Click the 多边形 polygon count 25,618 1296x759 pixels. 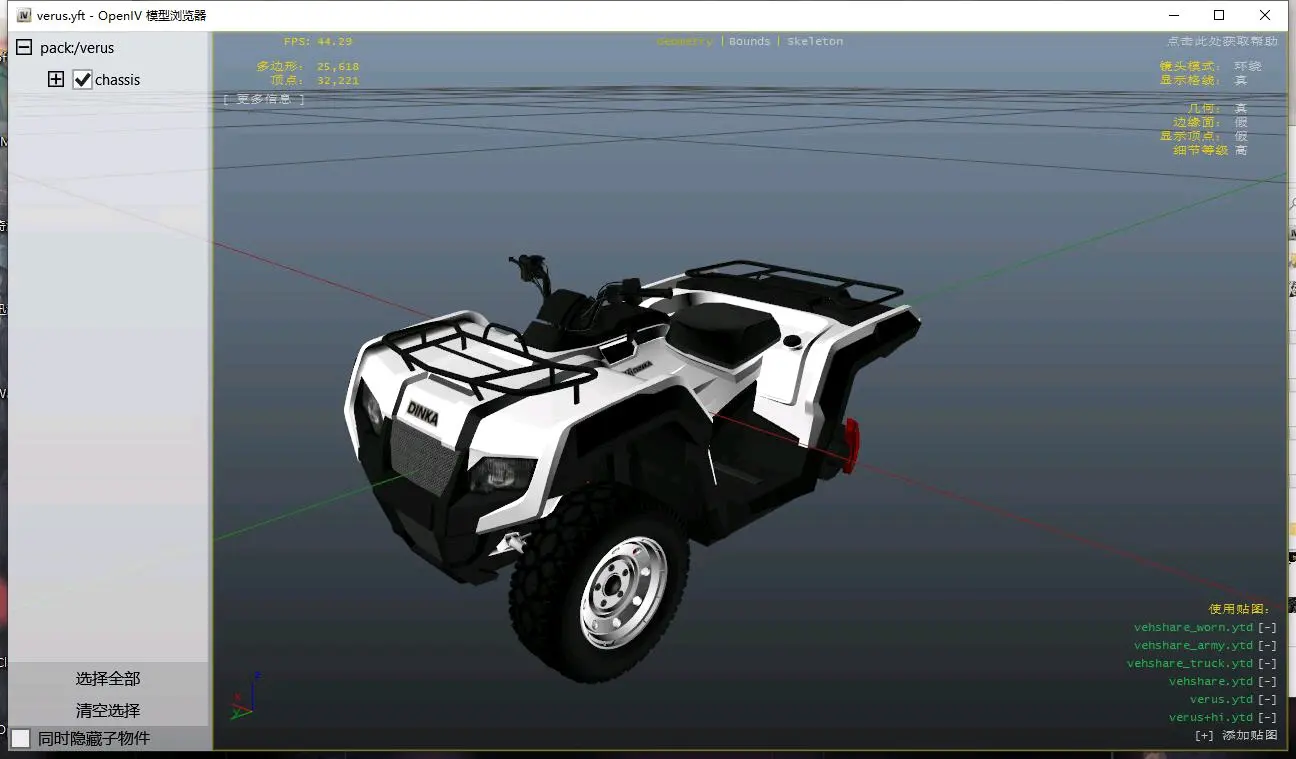[338, 66]
